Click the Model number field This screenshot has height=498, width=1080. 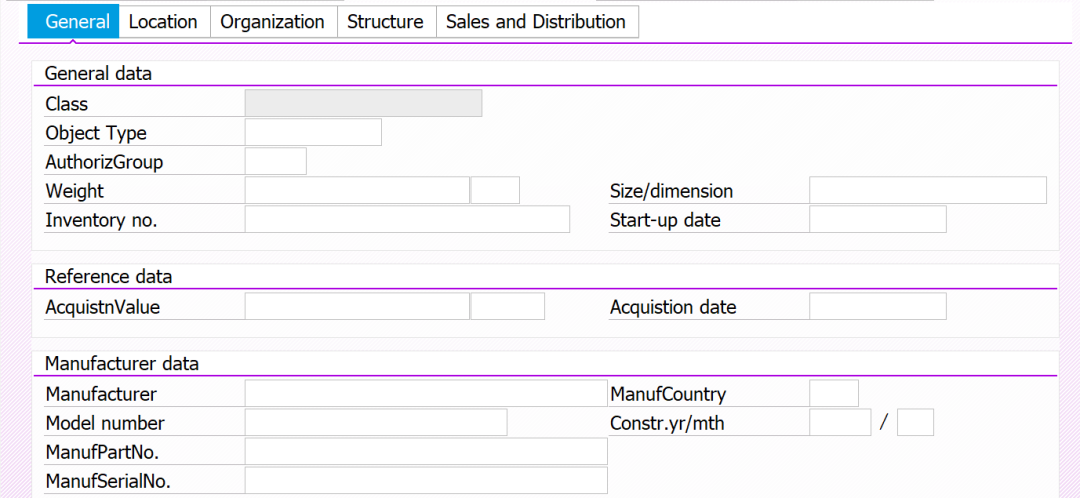(376, 423)
